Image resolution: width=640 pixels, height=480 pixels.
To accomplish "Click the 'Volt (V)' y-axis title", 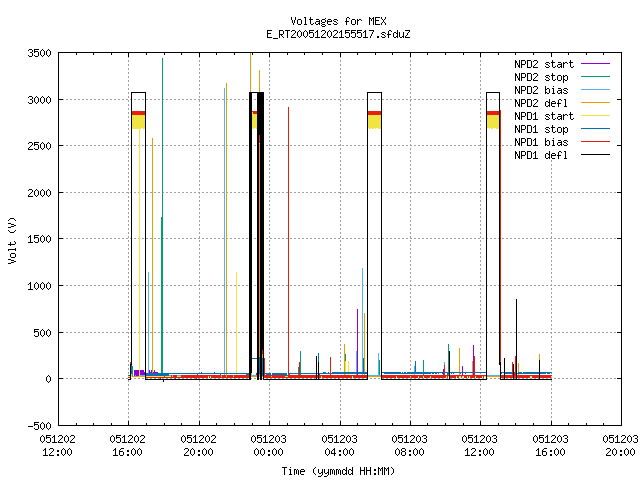I will (x=13, y=240).
